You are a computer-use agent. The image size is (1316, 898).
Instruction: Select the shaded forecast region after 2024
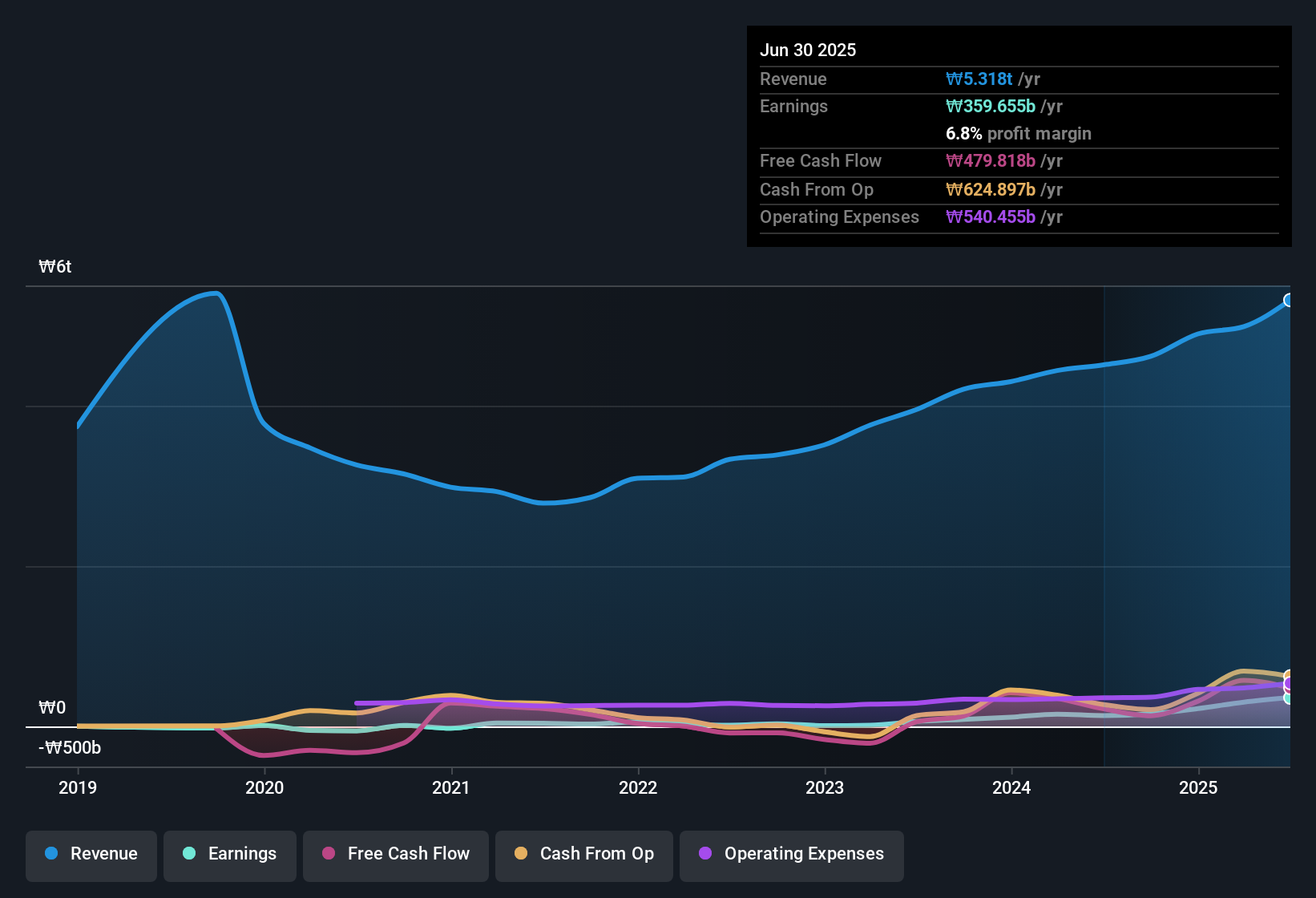click(1198, 521)
